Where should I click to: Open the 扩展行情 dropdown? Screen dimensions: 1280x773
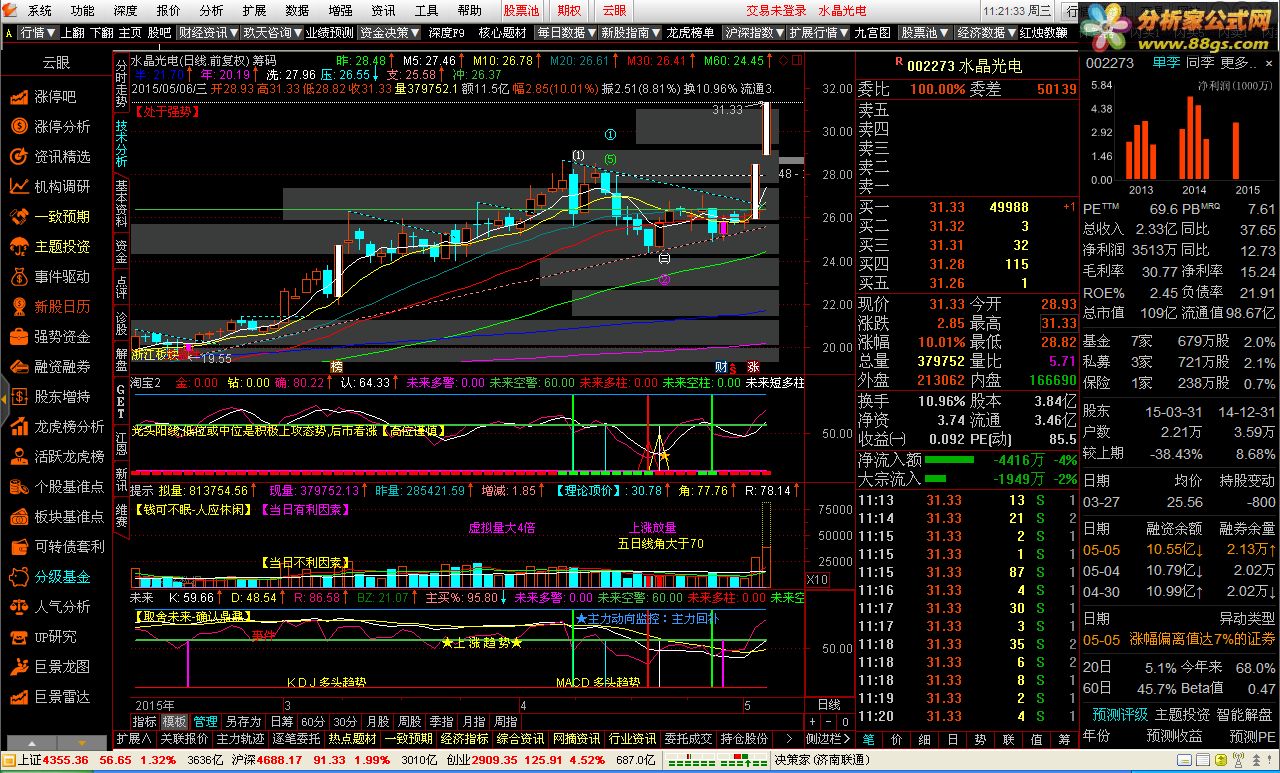click(819, 32)
